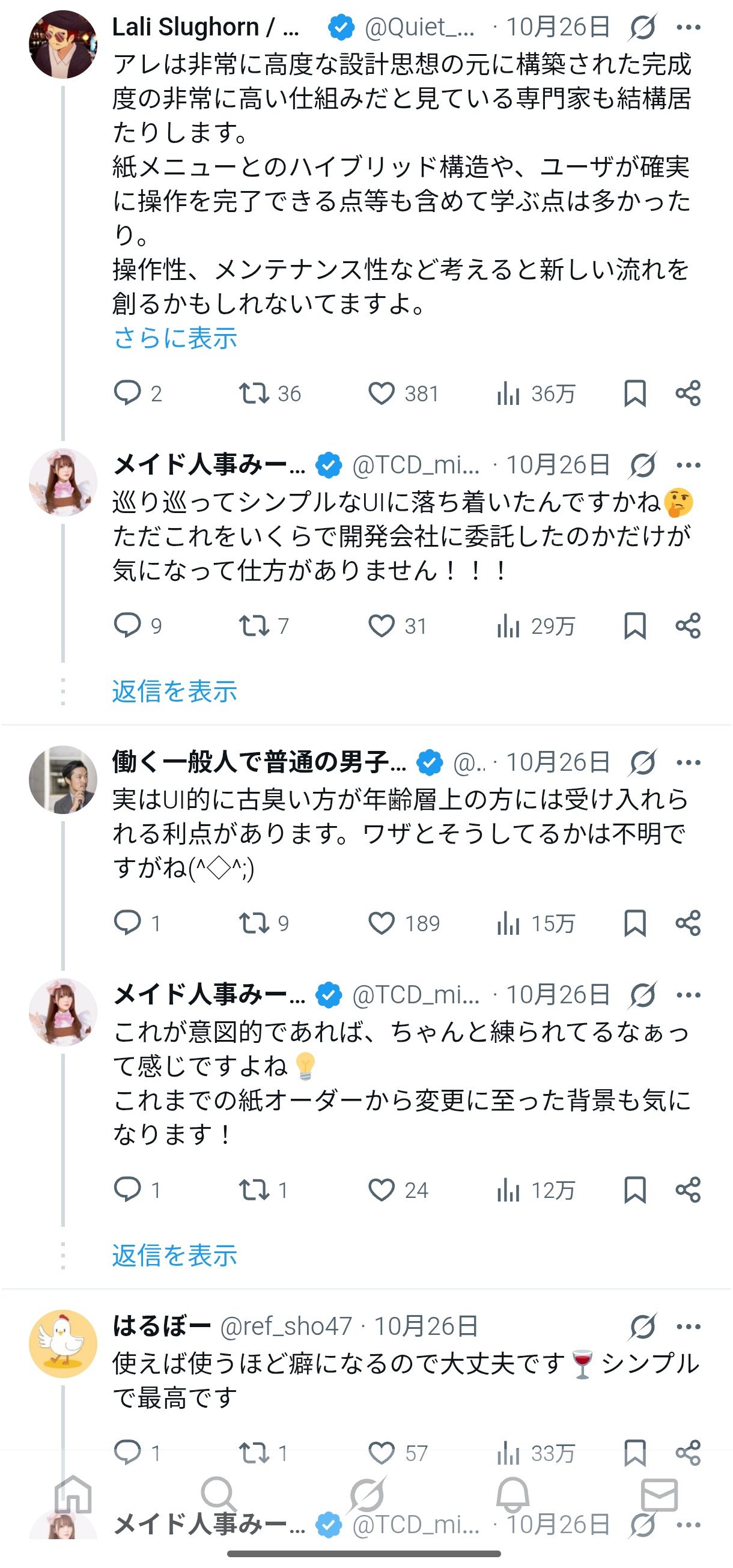Open Search from bottom navigation bar

tap(218, 1494)
